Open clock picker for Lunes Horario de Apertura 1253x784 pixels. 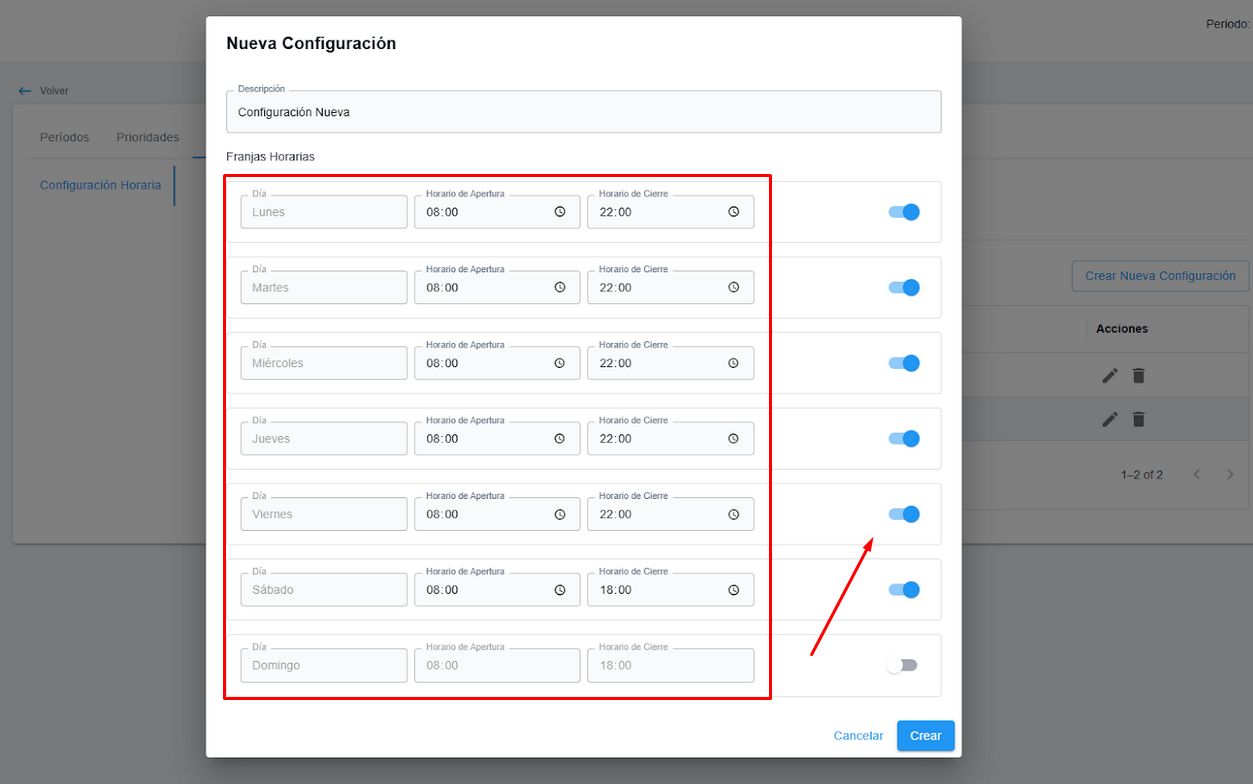coord(560,212)
